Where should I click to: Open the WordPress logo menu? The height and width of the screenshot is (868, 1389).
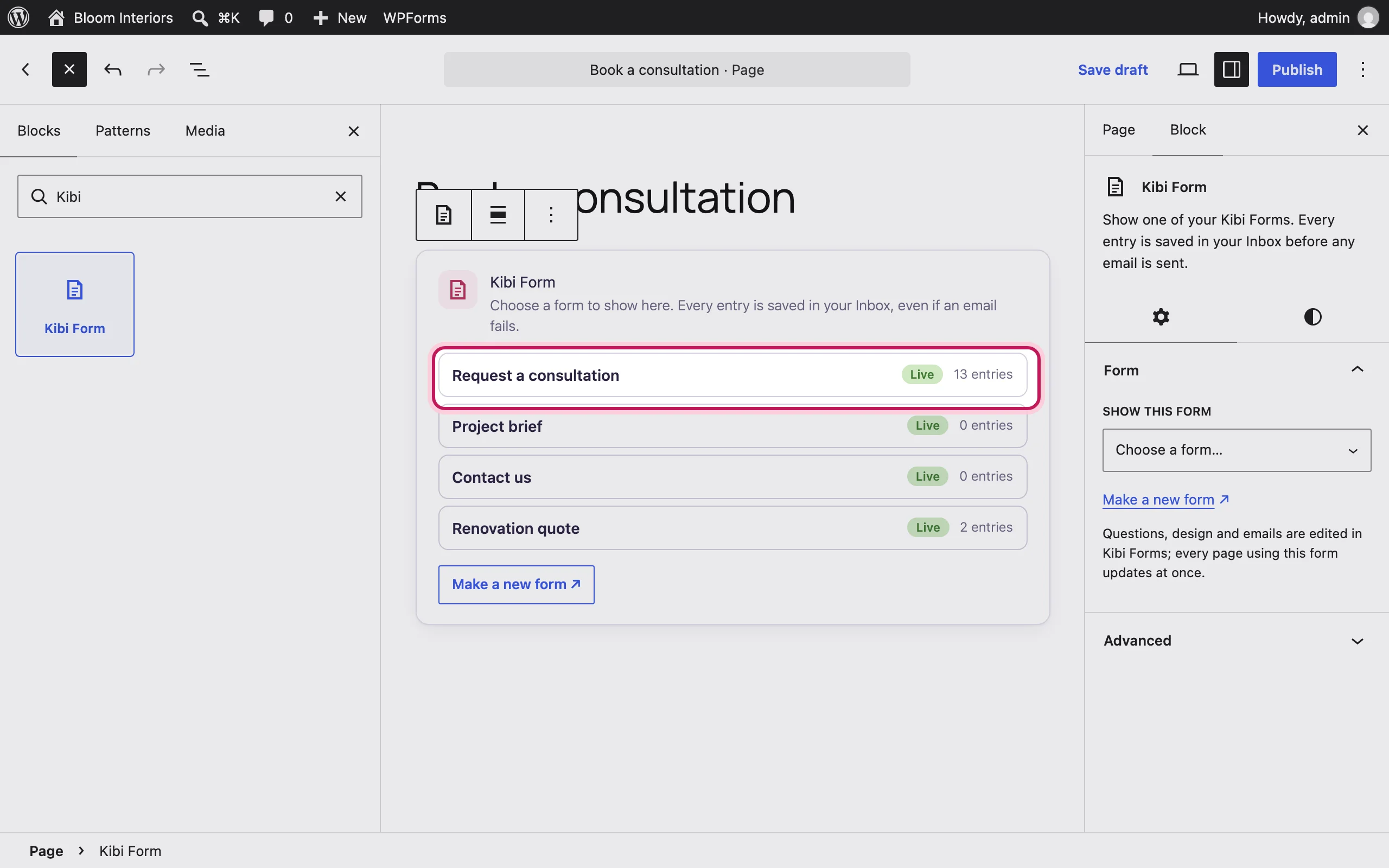(18, 17)
